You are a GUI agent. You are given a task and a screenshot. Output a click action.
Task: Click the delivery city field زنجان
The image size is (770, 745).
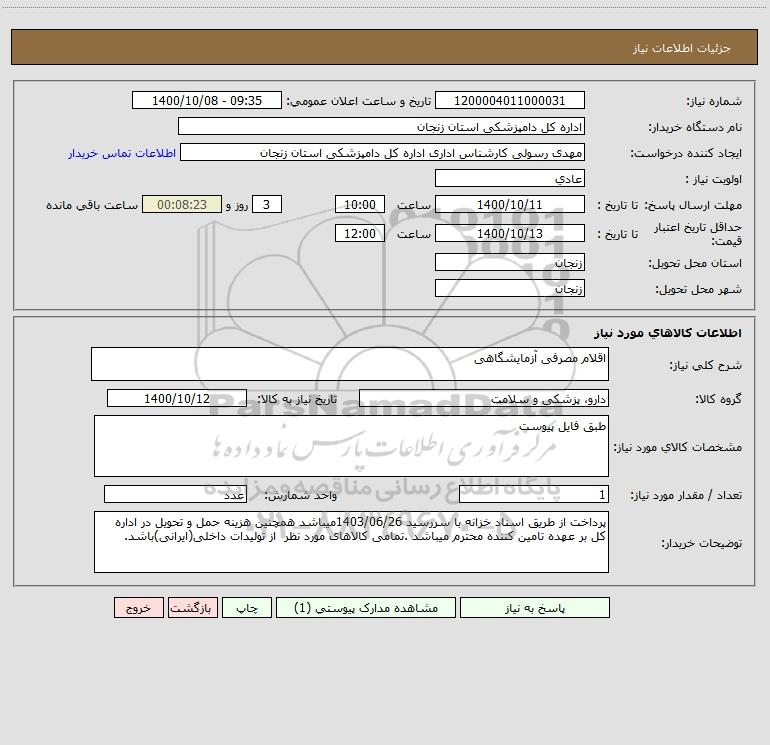[510, 288]
